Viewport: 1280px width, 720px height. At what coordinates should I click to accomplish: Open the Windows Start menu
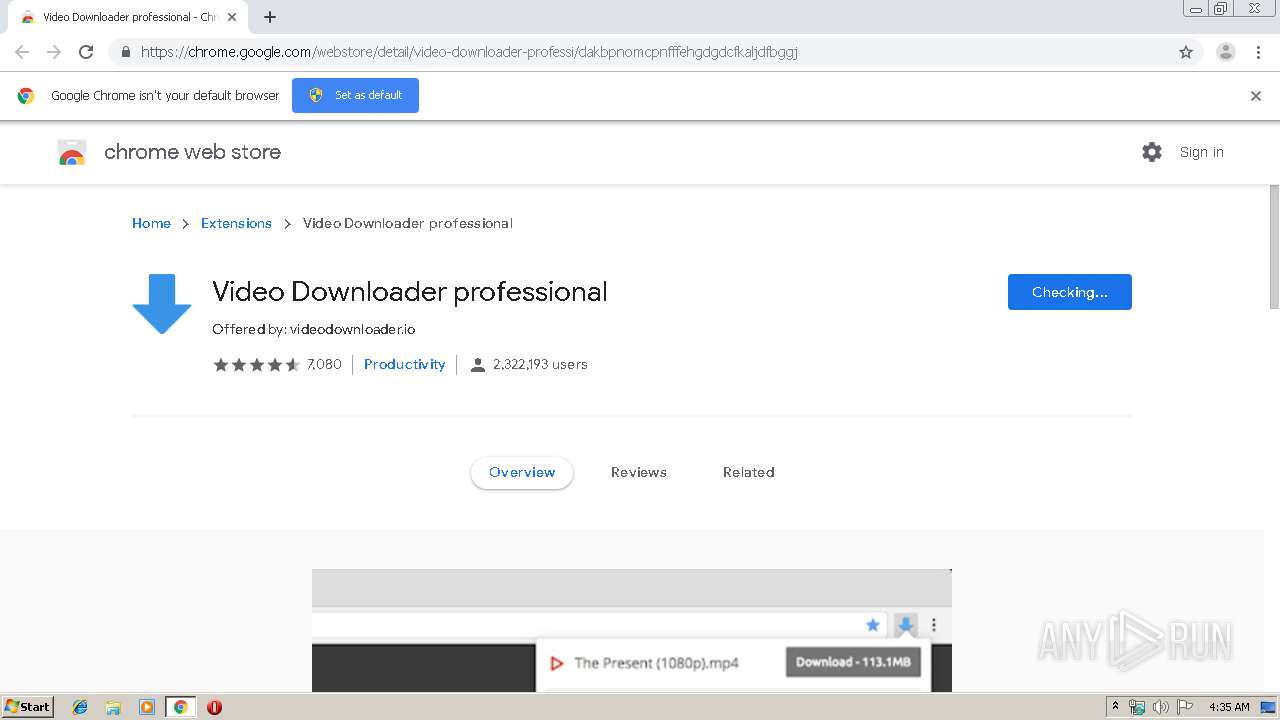click(x=27, y=707)
